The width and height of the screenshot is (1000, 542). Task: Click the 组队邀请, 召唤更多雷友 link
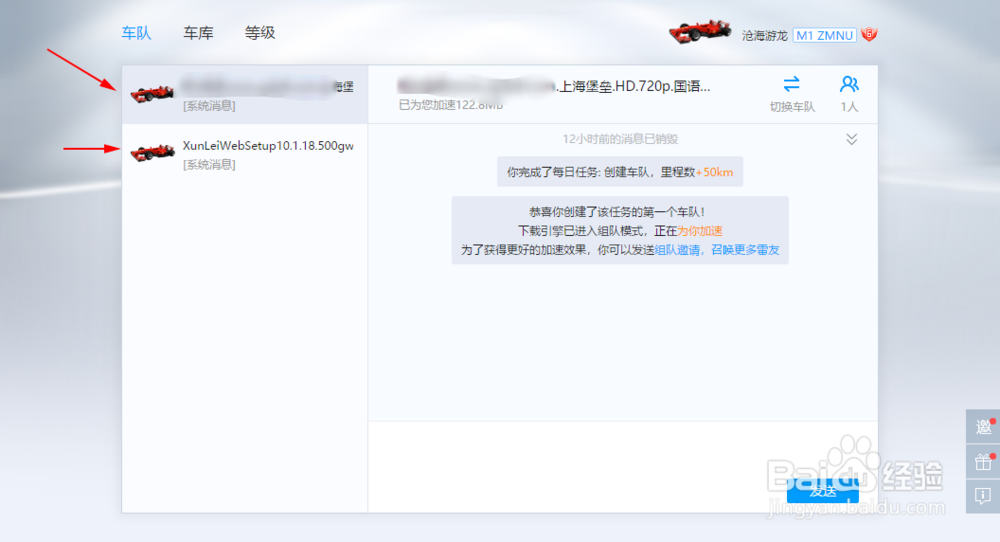click(717, 250)
